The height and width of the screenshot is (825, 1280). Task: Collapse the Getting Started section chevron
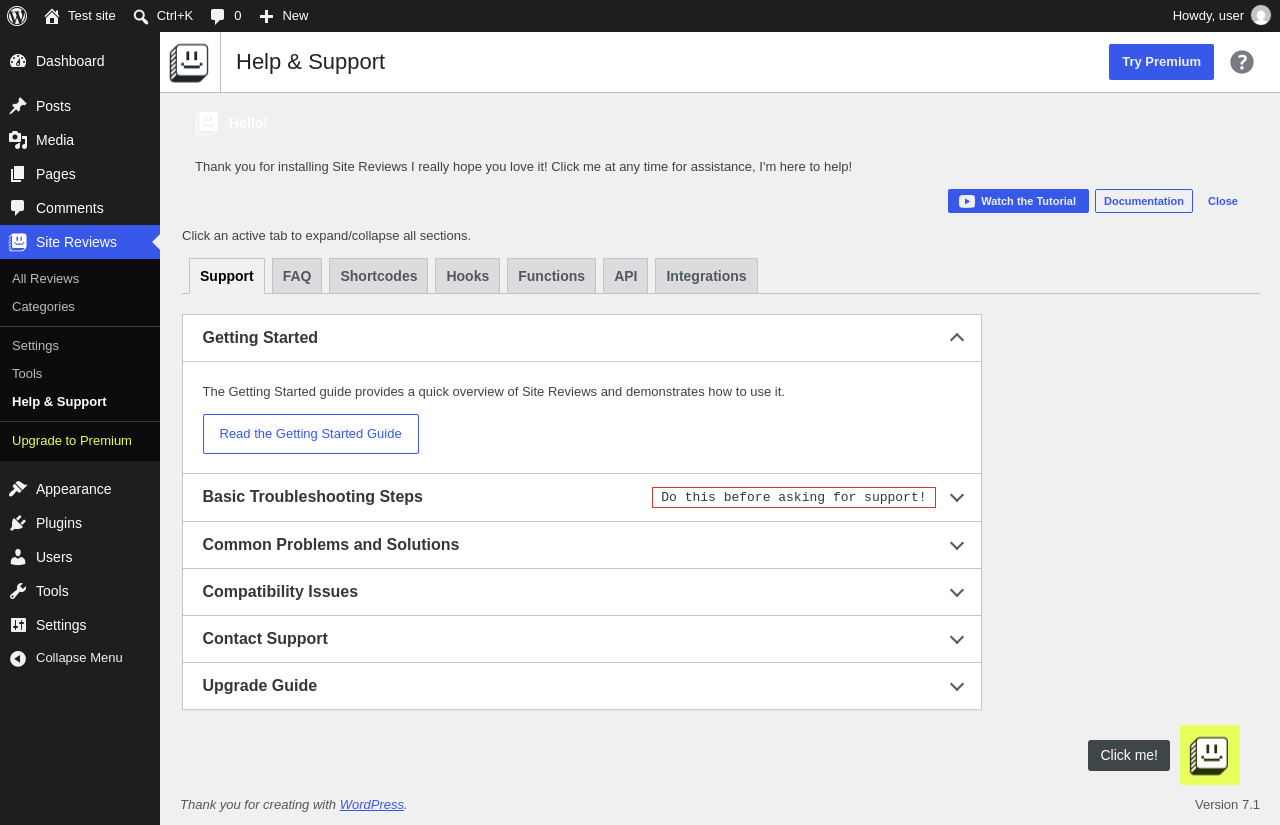957,338
